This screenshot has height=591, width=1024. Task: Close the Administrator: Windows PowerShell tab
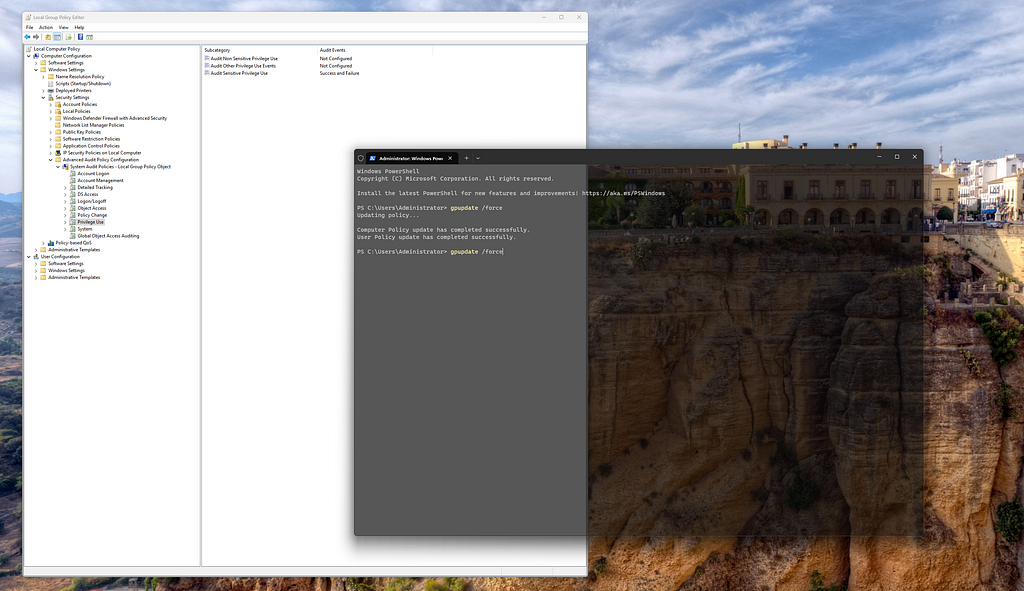point(450,158)
